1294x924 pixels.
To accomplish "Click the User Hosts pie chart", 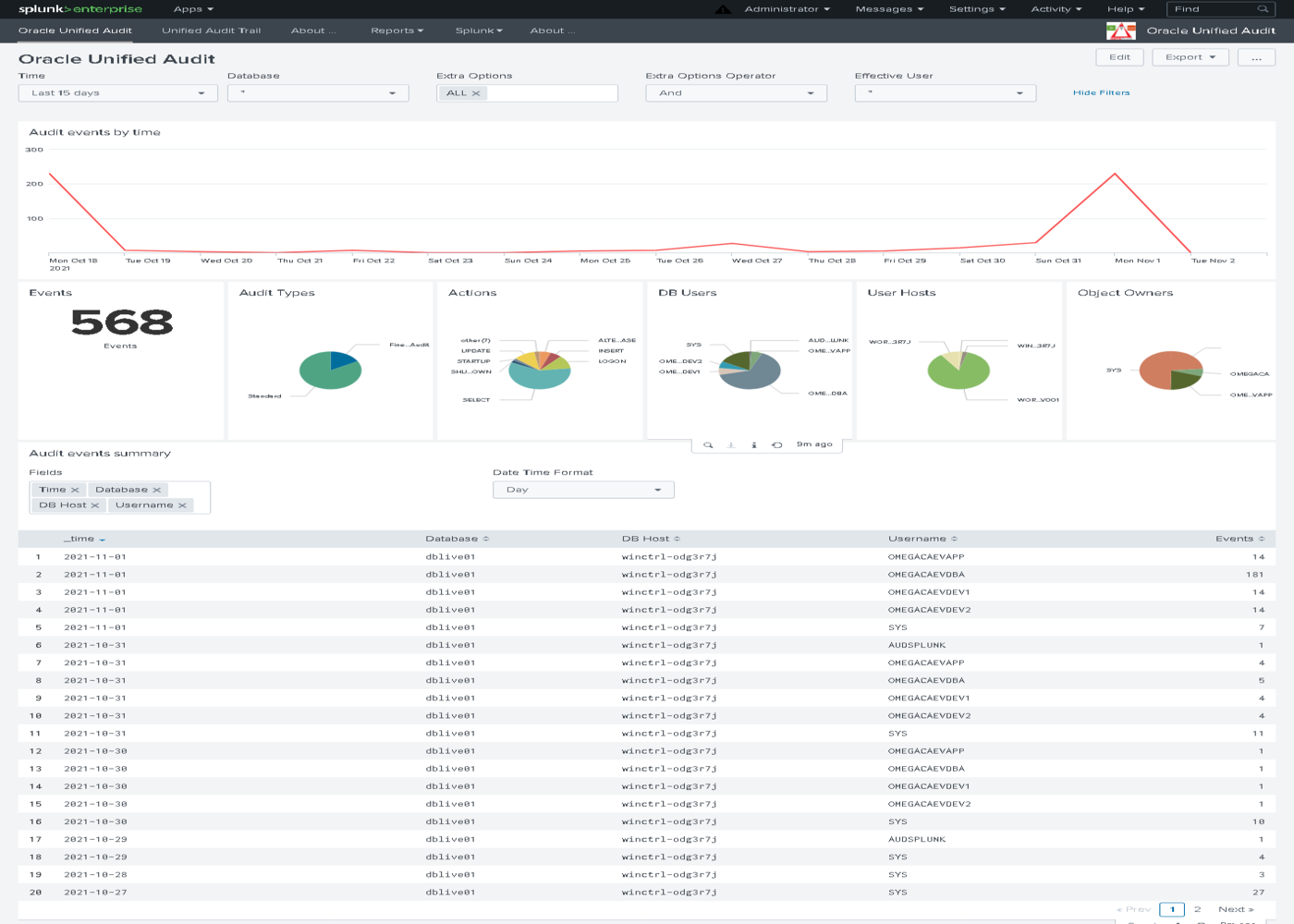I will coord(958,370).
